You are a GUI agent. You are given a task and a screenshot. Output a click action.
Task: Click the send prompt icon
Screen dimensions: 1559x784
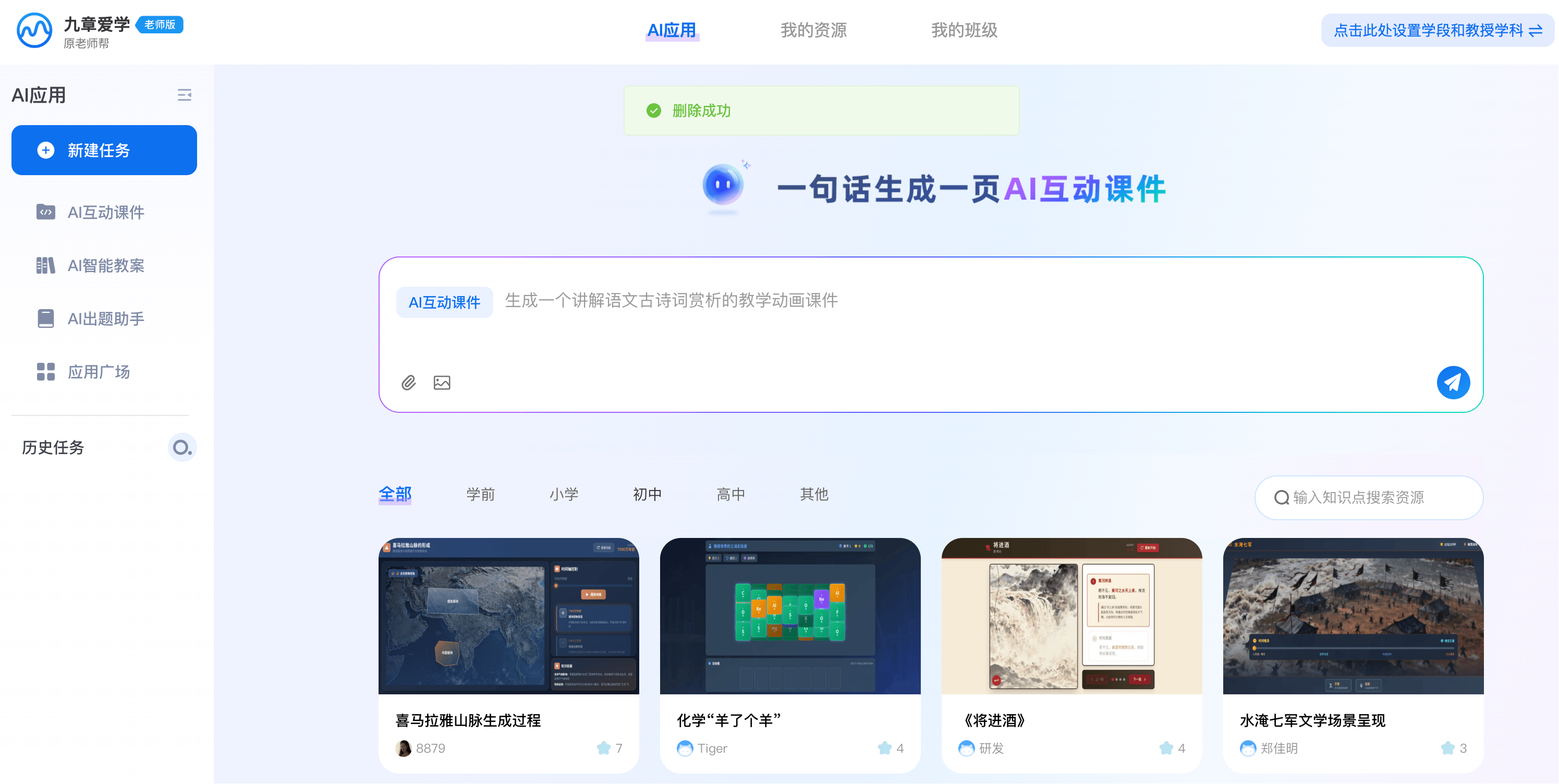click(x=1453, y=382)
